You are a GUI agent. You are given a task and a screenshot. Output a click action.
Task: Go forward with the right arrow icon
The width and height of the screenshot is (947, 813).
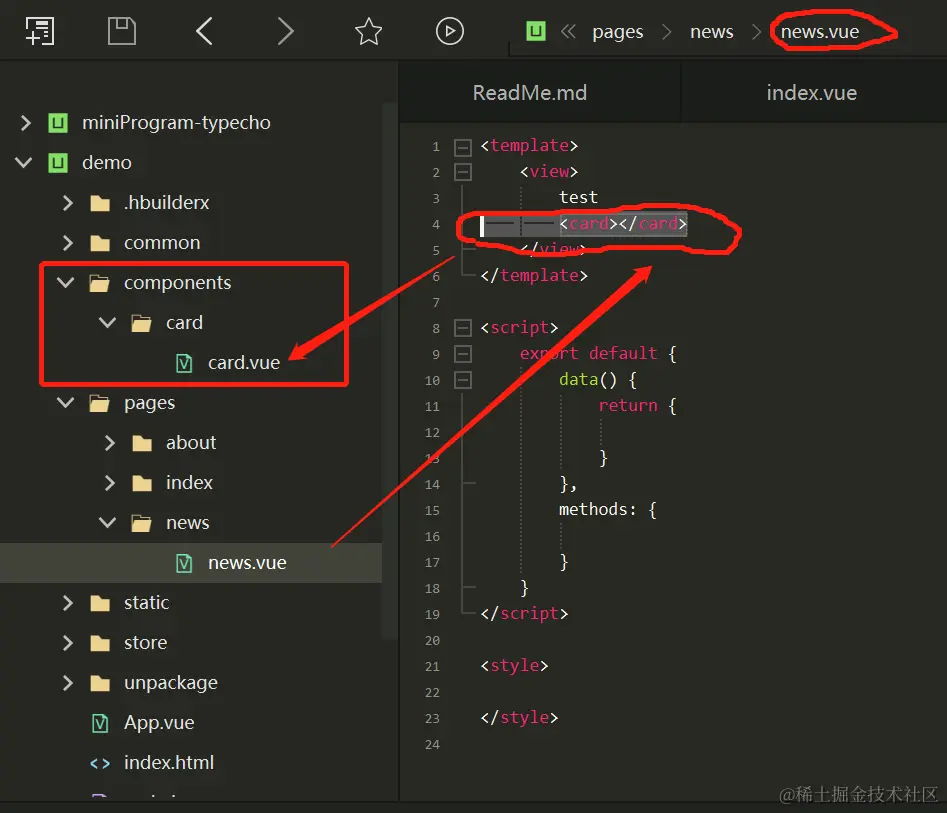click(286, 31)
